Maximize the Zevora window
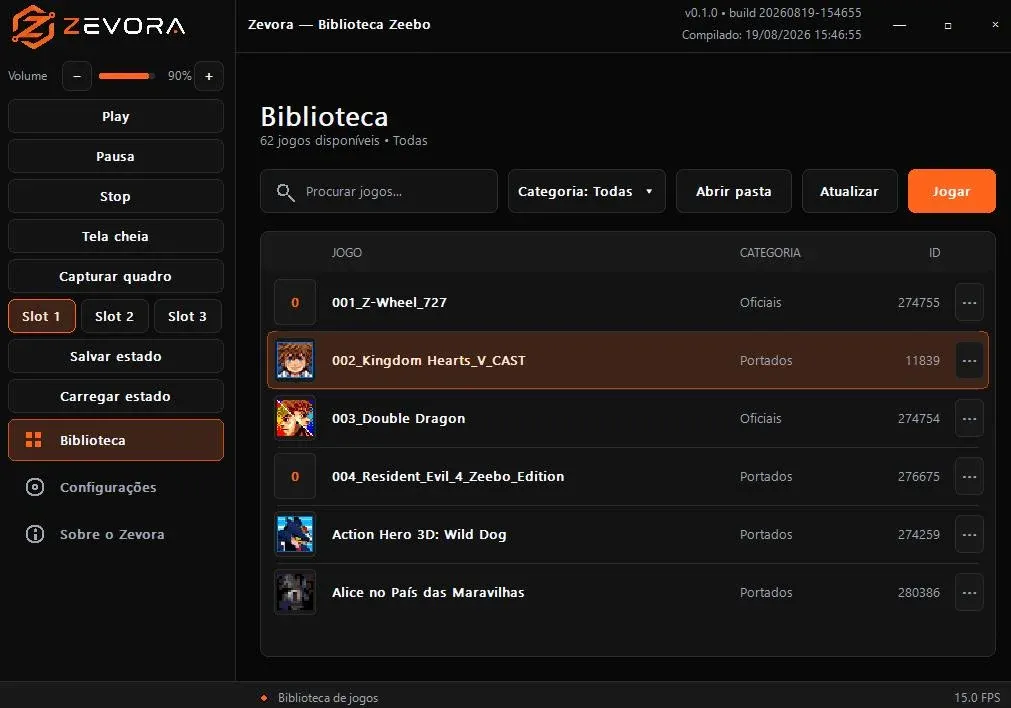The width and height of the screenshot is (1011, 708). (948, 25)
